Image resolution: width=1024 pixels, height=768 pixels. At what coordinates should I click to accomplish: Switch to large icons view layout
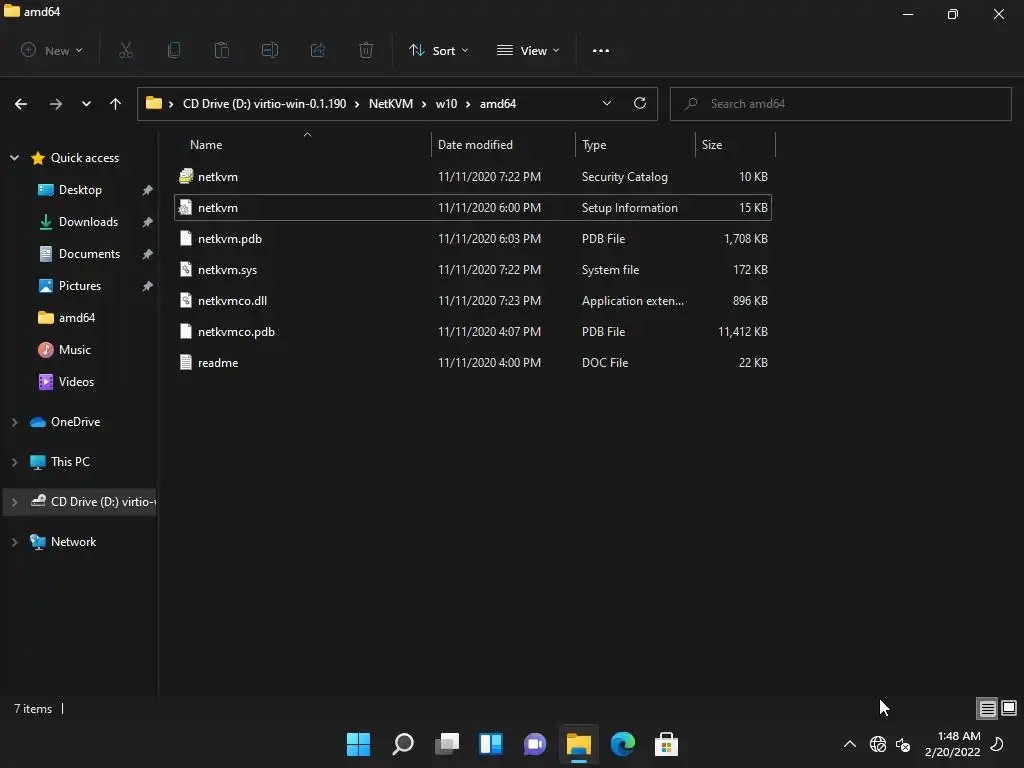1009,708
